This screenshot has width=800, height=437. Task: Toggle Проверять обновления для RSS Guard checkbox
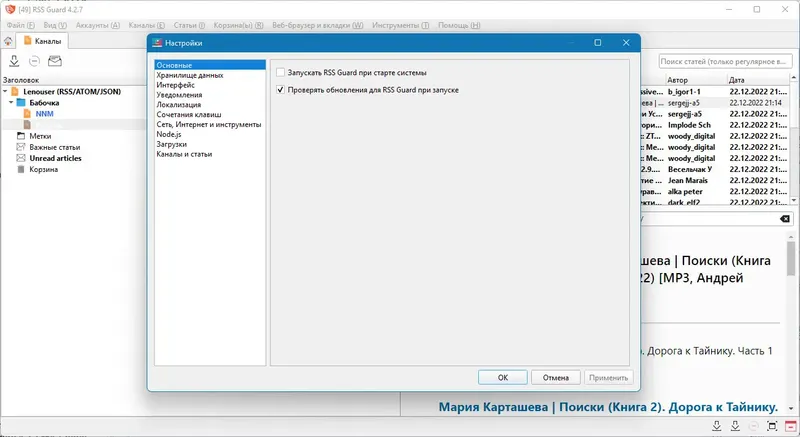(x=281, y=90)
